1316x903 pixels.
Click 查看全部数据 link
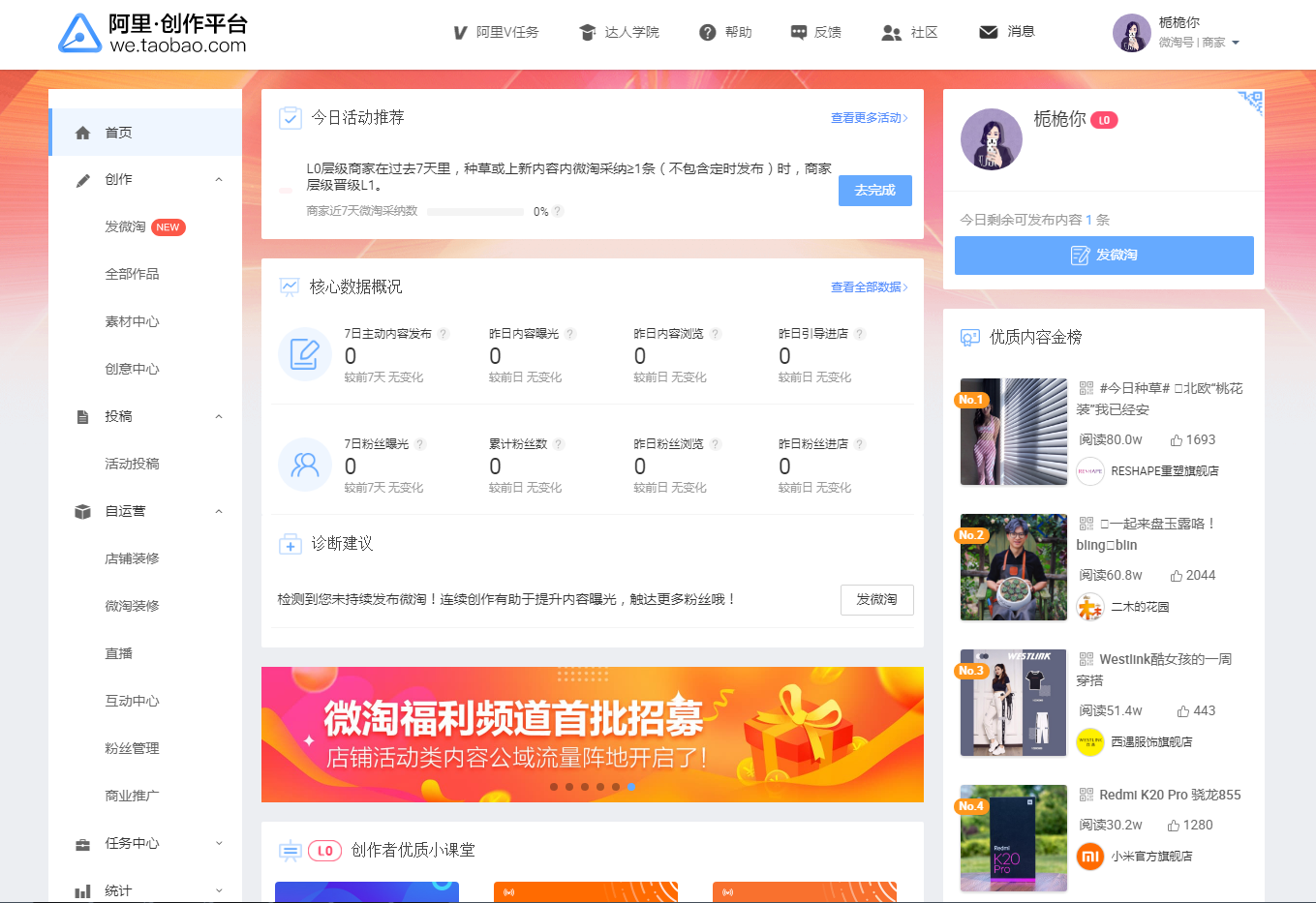(x=869, y=287)
